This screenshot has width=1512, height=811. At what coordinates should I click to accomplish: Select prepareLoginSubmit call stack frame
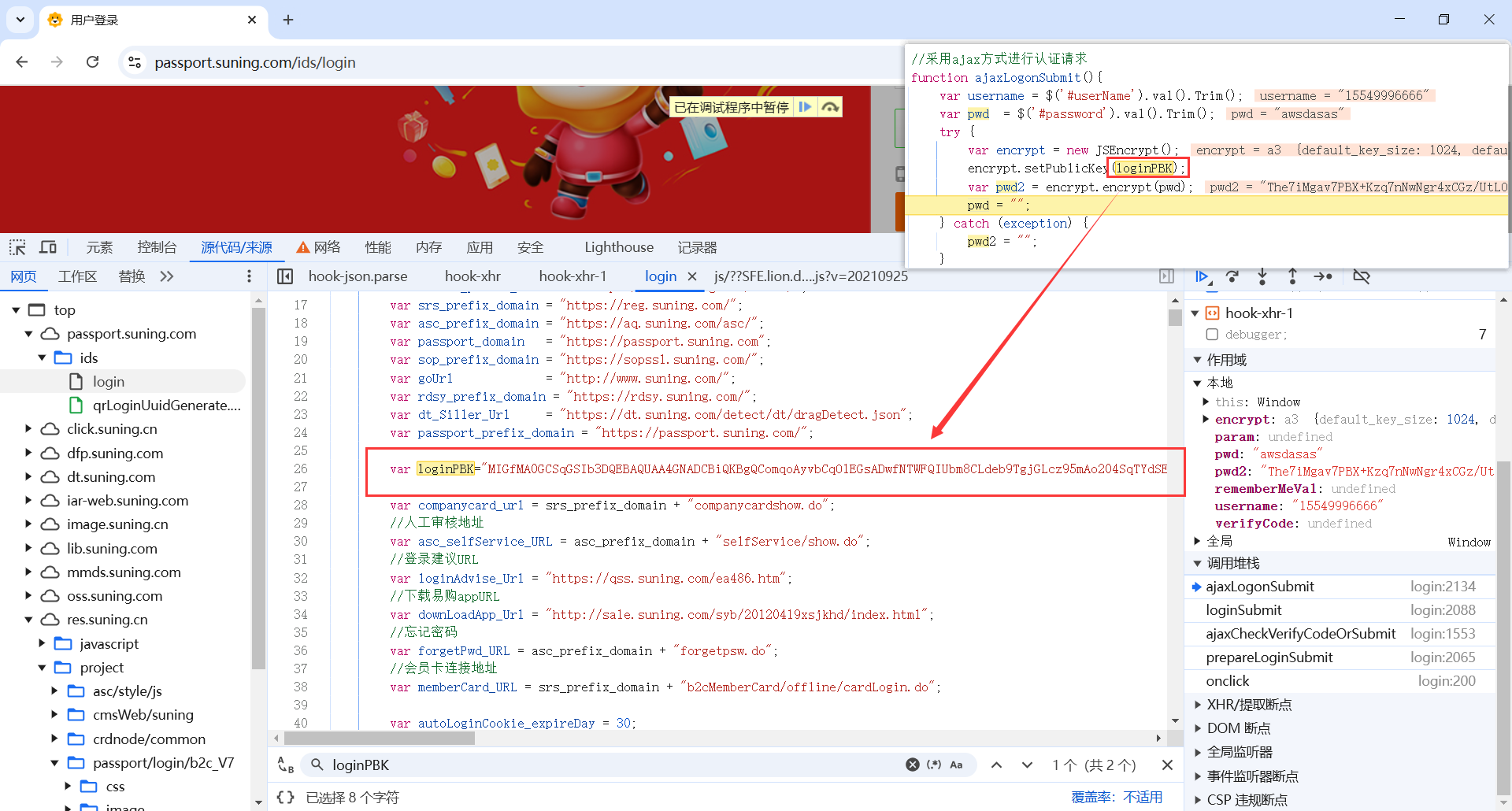coord(1340,657)
